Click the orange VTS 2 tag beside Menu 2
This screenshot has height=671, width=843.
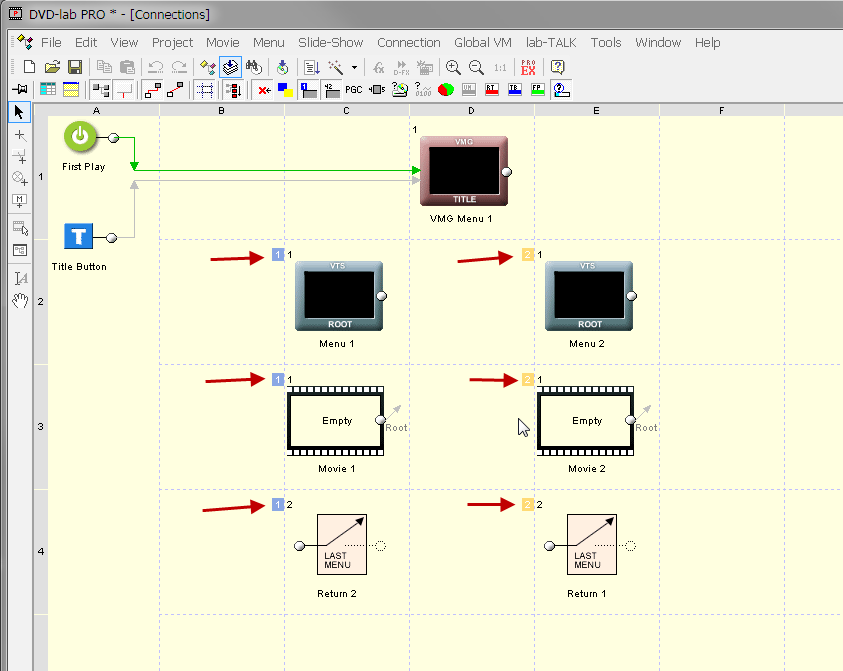click(x=528, y=254)
